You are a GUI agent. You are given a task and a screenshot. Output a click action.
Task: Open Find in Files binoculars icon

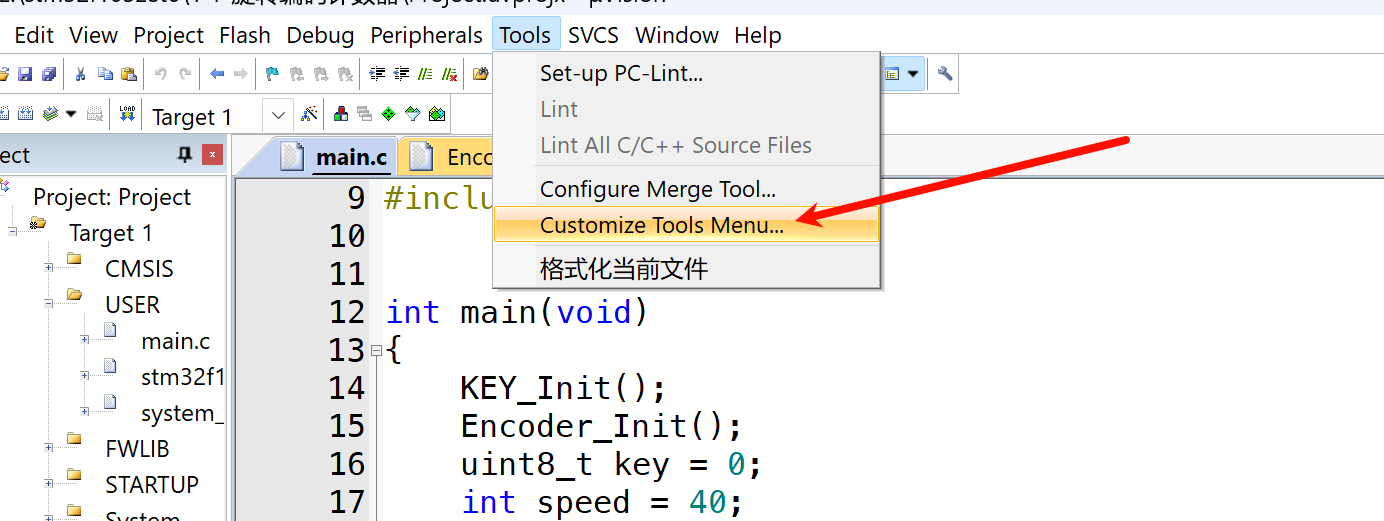pos(480,74)
